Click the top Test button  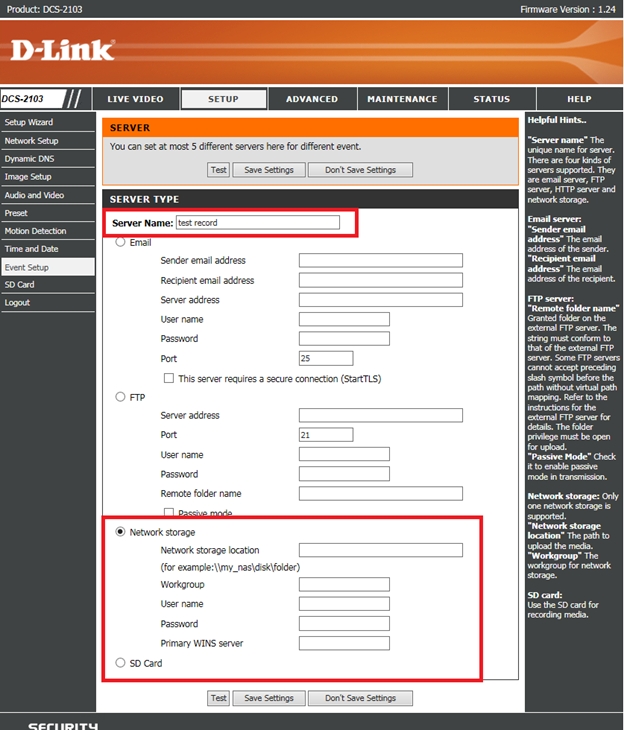click(x=218, y=170)
